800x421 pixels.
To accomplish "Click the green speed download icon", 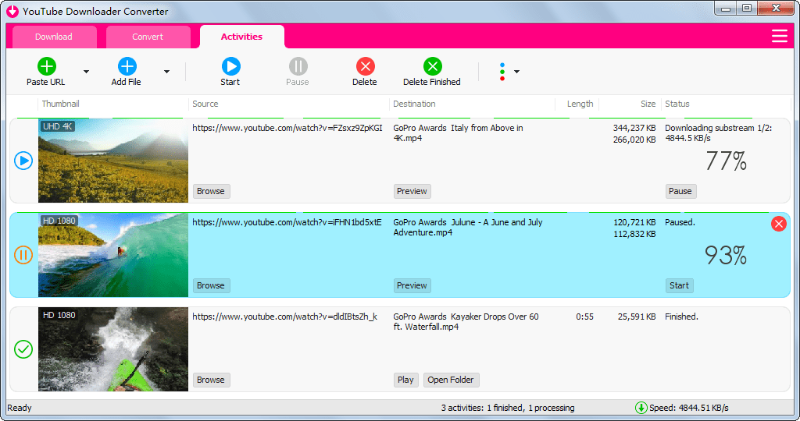I will pos(641,408).
